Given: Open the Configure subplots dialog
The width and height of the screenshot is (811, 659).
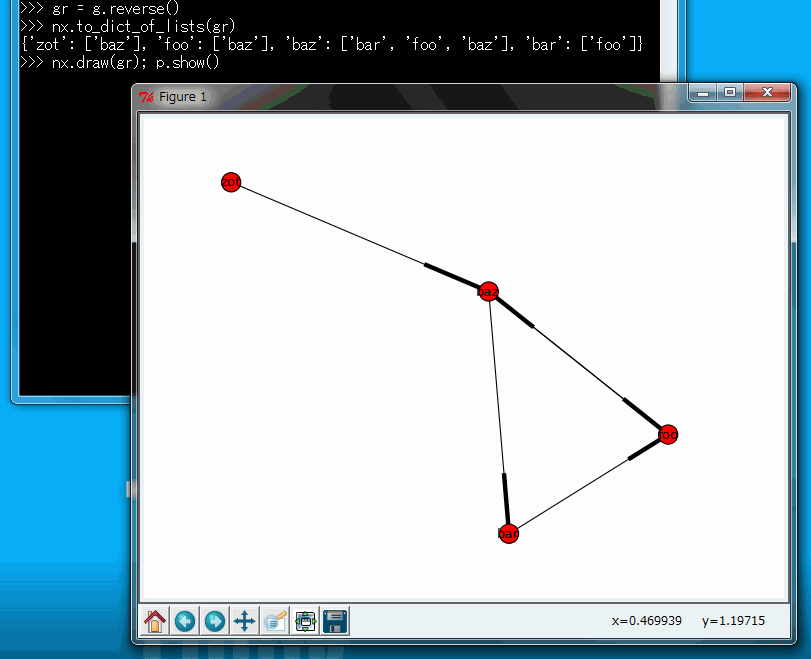Looking at the screenshot, I should click(x=305, y=621).
